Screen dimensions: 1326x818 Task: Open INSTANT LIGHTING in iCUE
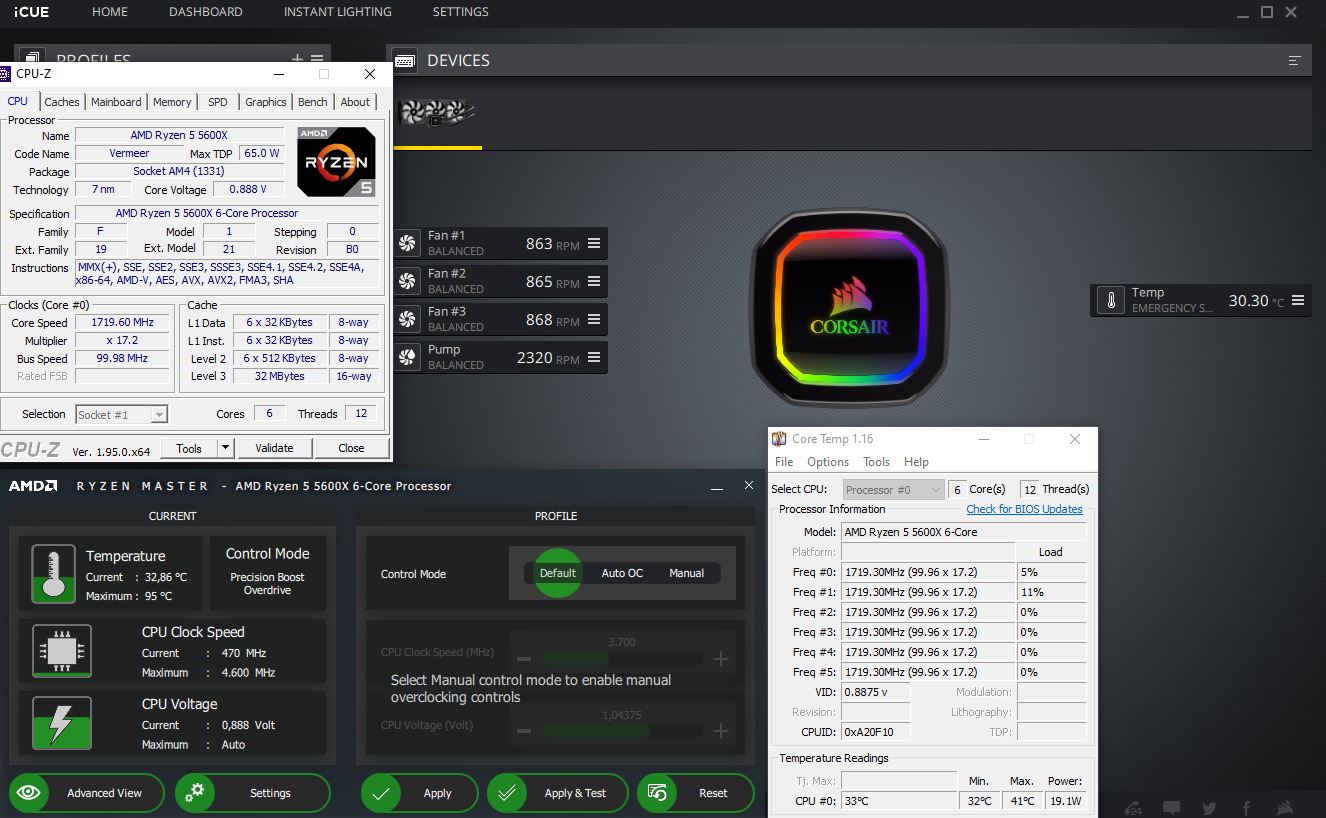point(338,12)
